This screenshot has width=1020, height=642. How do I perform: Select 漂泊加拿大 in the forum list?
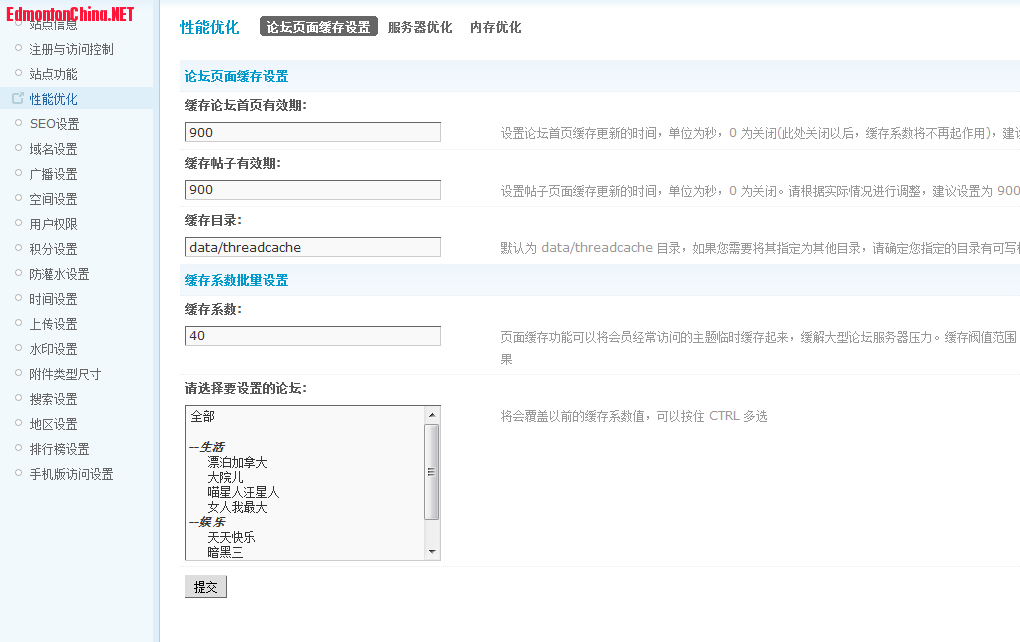coord(237,462)
